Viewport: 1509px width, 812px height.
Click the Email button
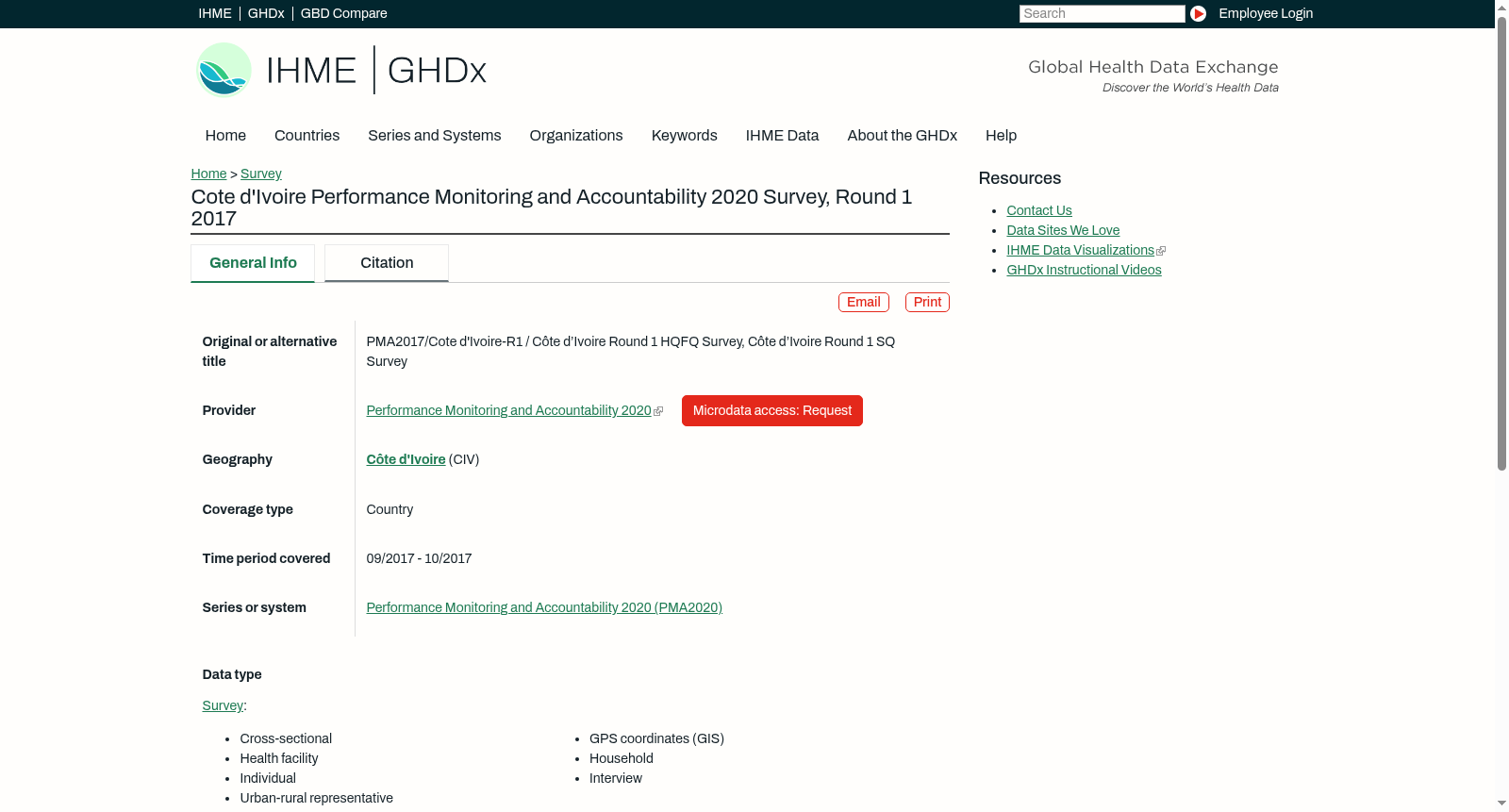[x=863, y=302]
